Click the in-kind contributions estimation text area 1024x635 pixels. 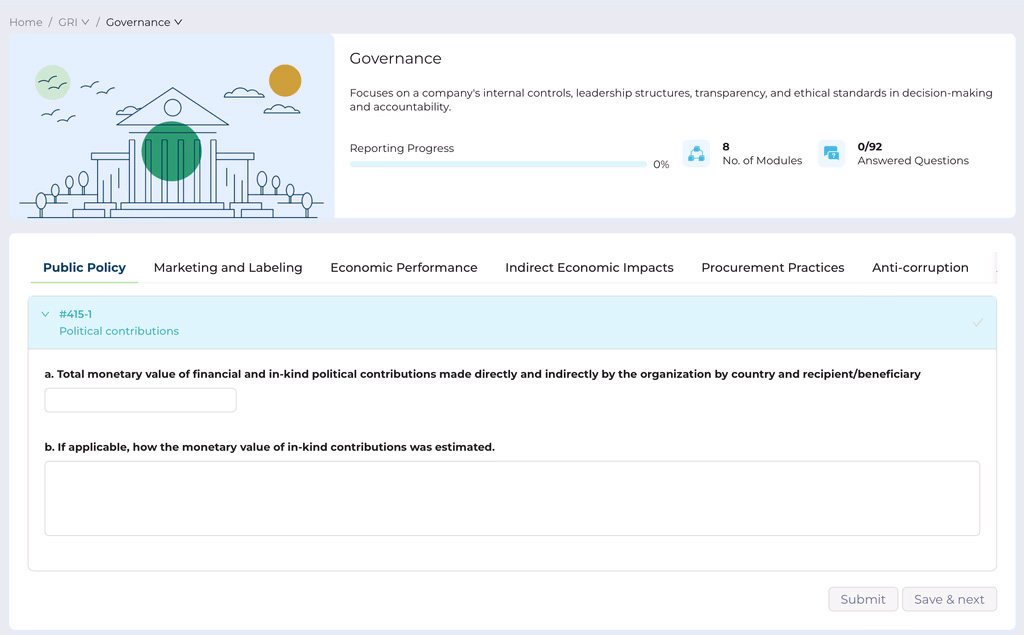(x=512, y=498)
